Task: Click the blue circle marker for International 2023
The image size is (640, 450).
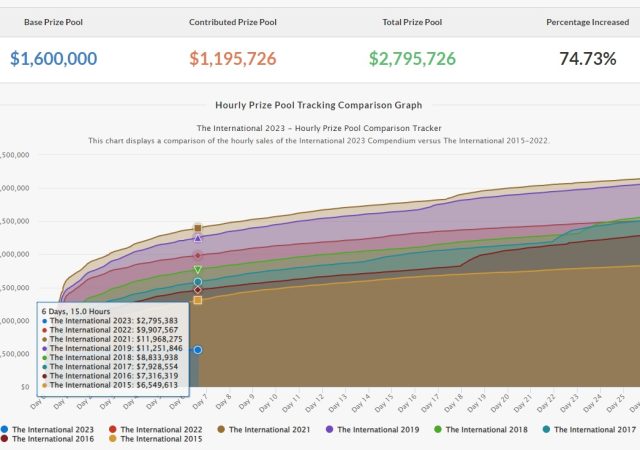Action: (198, 350)
